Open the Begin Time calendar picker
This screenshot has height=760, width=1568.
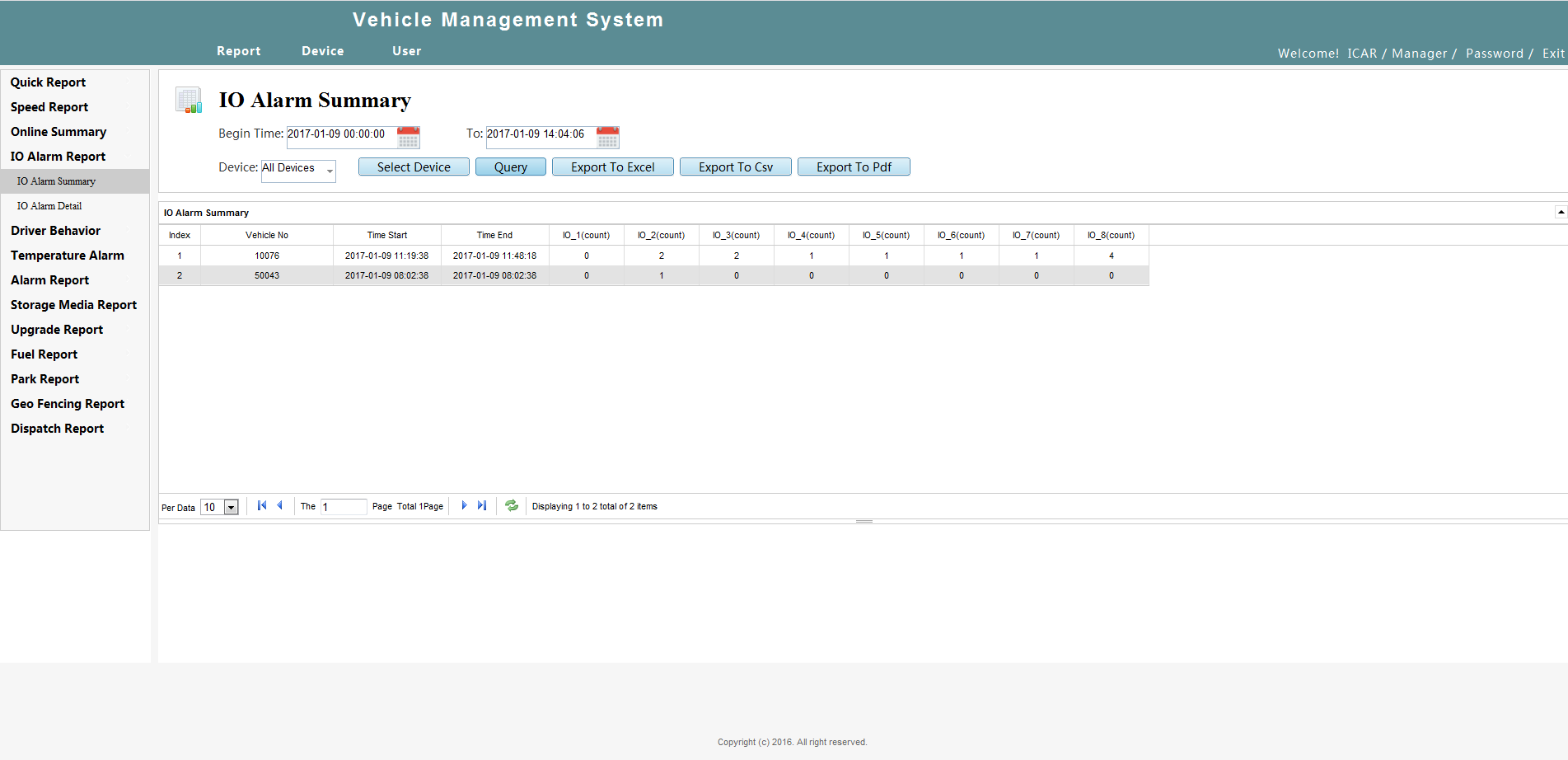[x=409, y=137]
